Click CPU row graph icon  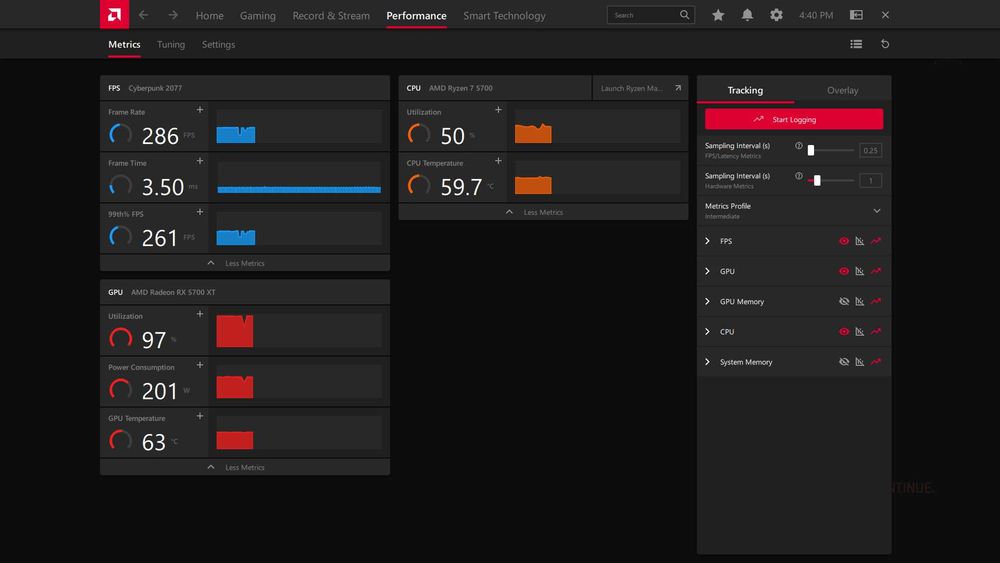pos(860,332)
